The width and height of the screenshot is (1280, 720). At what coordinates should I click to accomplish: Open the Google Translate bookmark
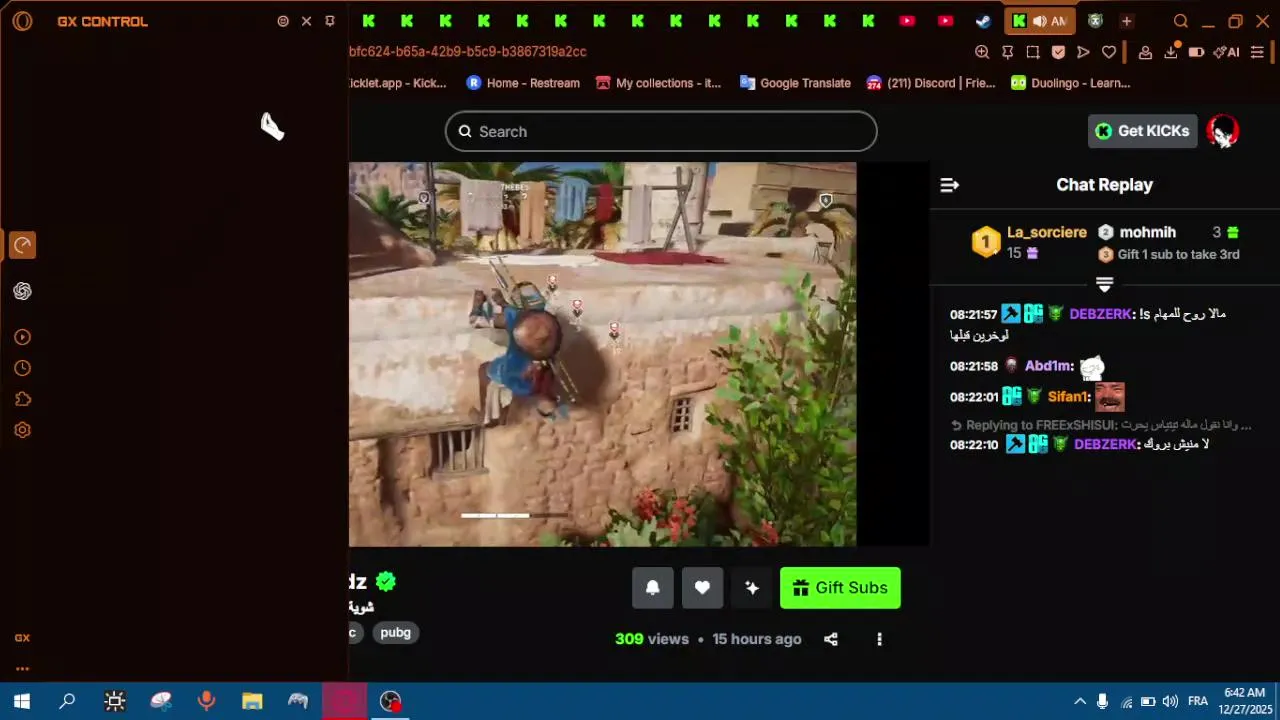pos(795,83)
